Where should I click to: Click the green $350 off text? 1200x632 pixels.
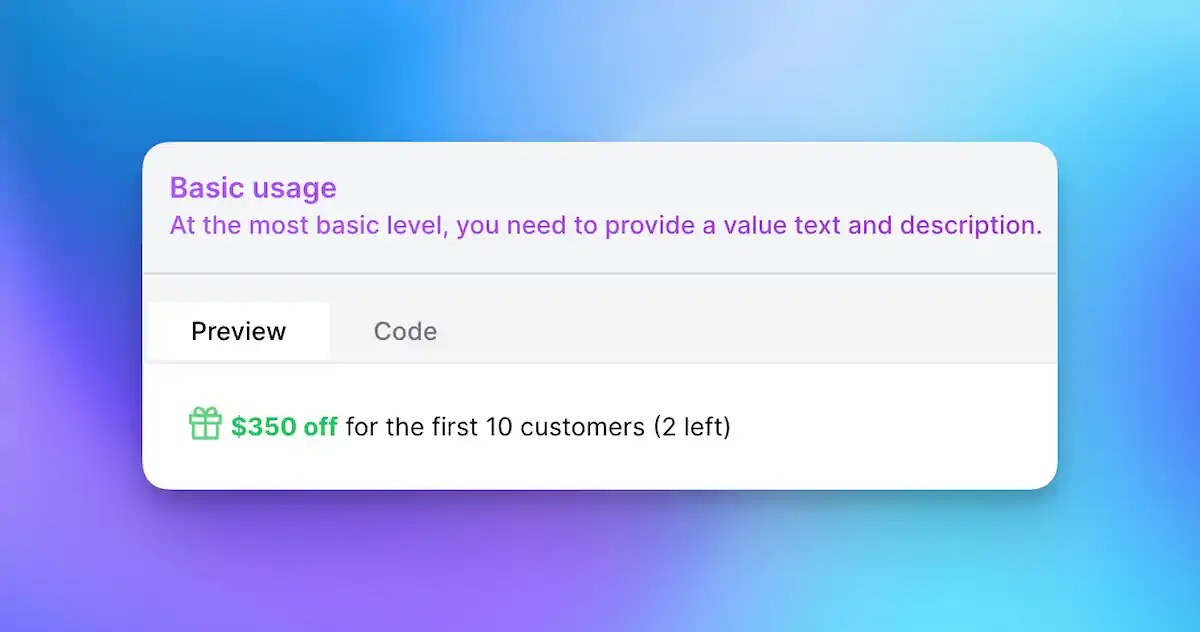[x=284, y=426]
